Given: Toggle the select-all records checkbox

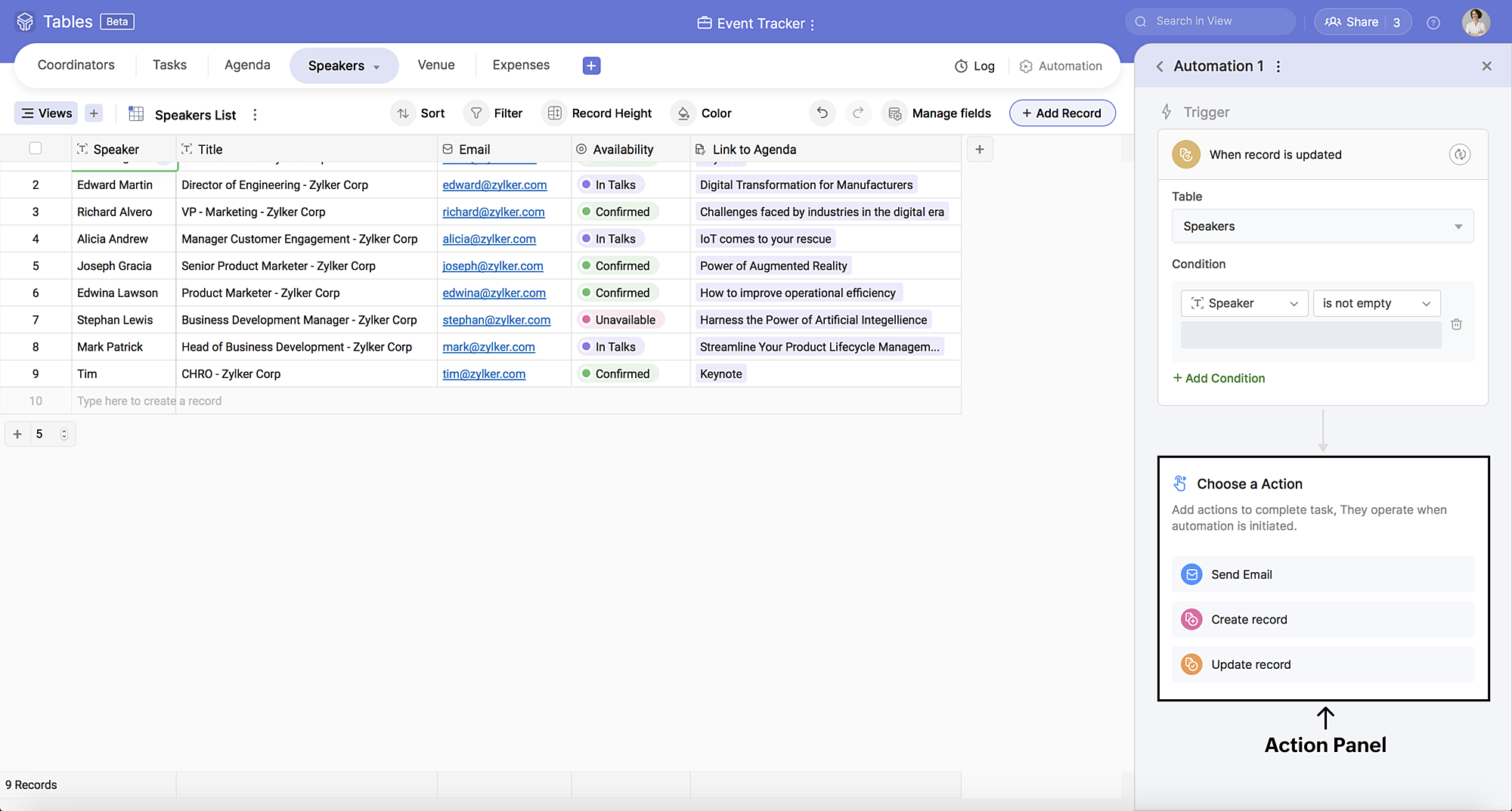Looking at the screenshot, I should click(36, 149).
